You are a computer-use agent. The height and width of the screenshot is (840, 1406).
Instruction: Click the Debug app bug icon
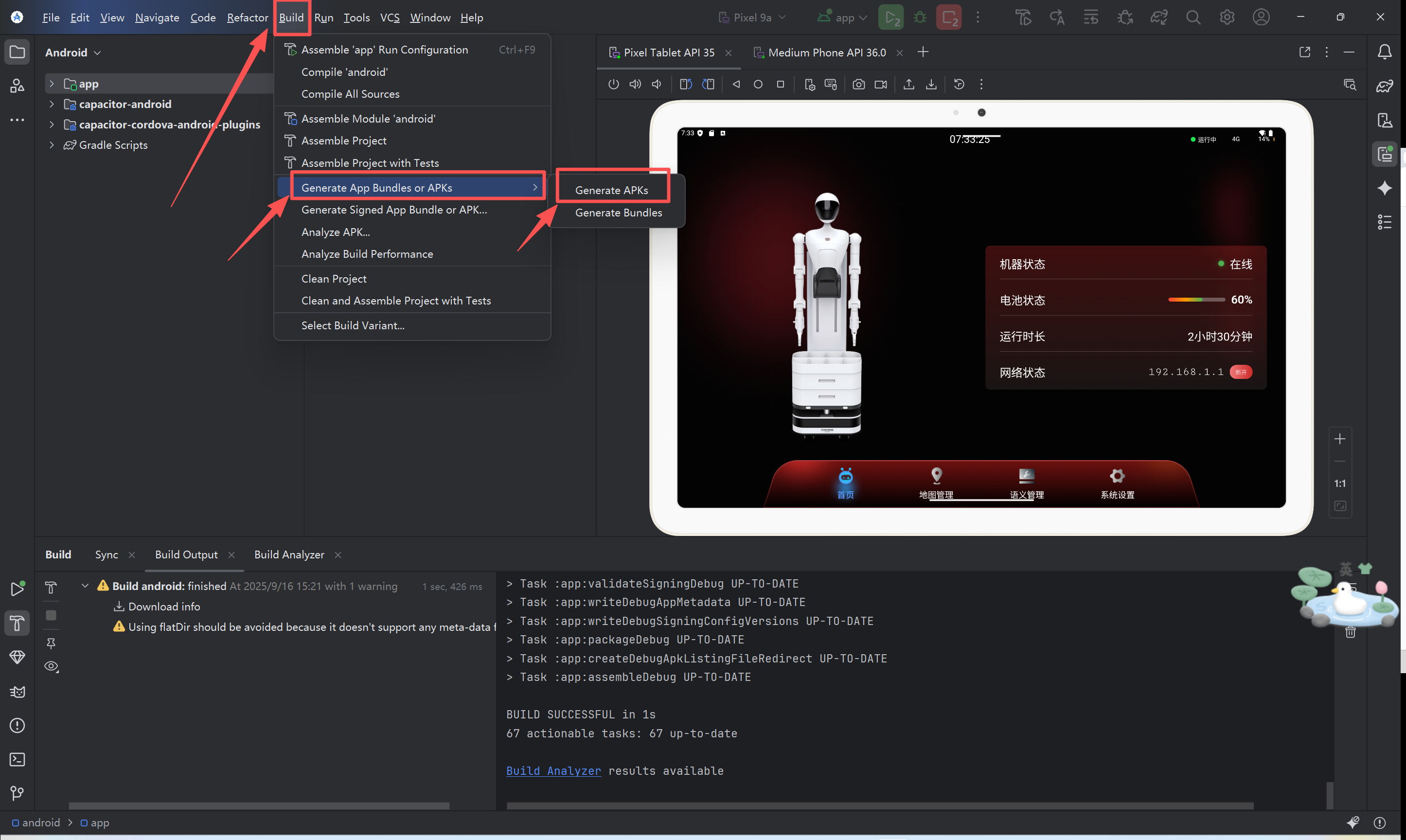click(920, 18)
